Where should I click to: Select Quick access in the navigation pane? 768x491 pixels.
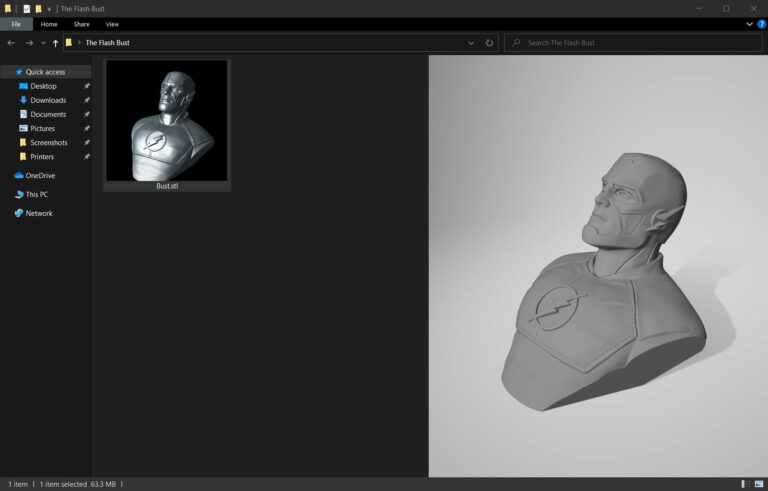(46, 72)
